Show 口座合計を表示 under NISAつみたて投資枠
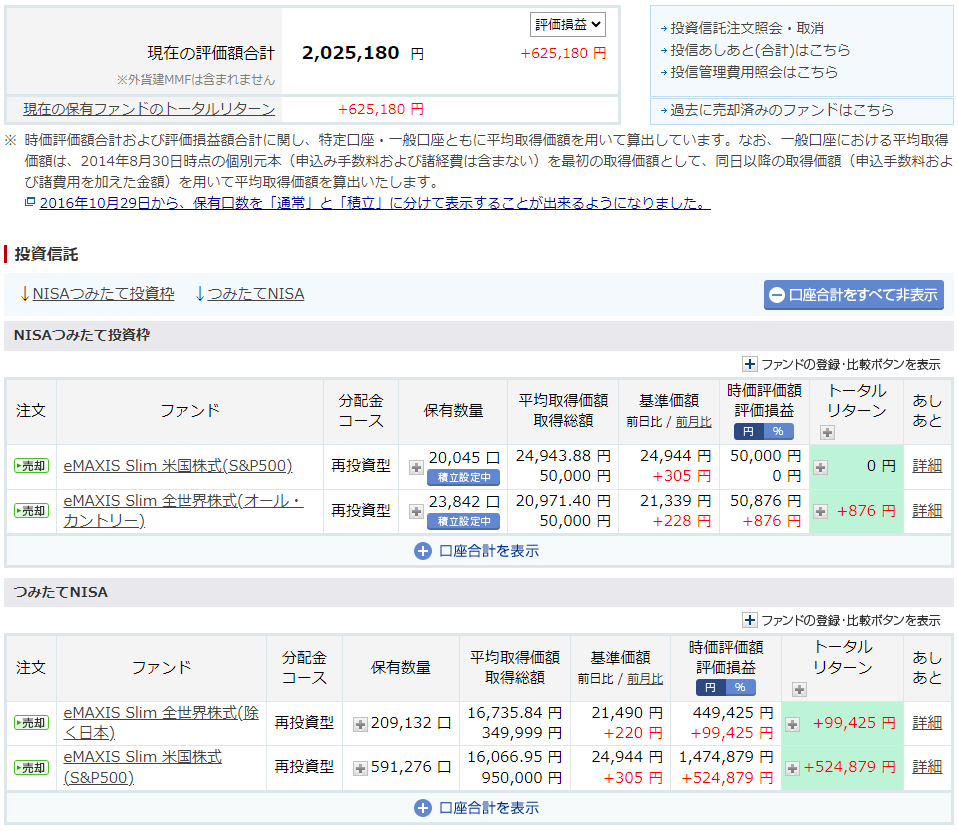Screen dimensions: 958x831 pyautogui.click(x=477, y=551)
